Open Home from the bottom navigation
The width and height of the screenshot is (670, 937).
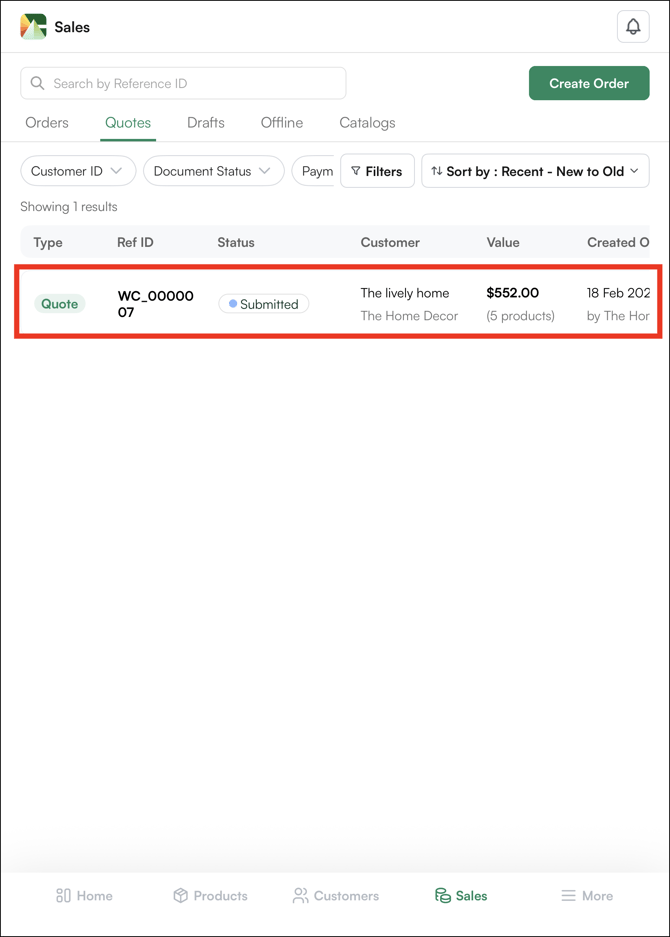tap(84, 896)
